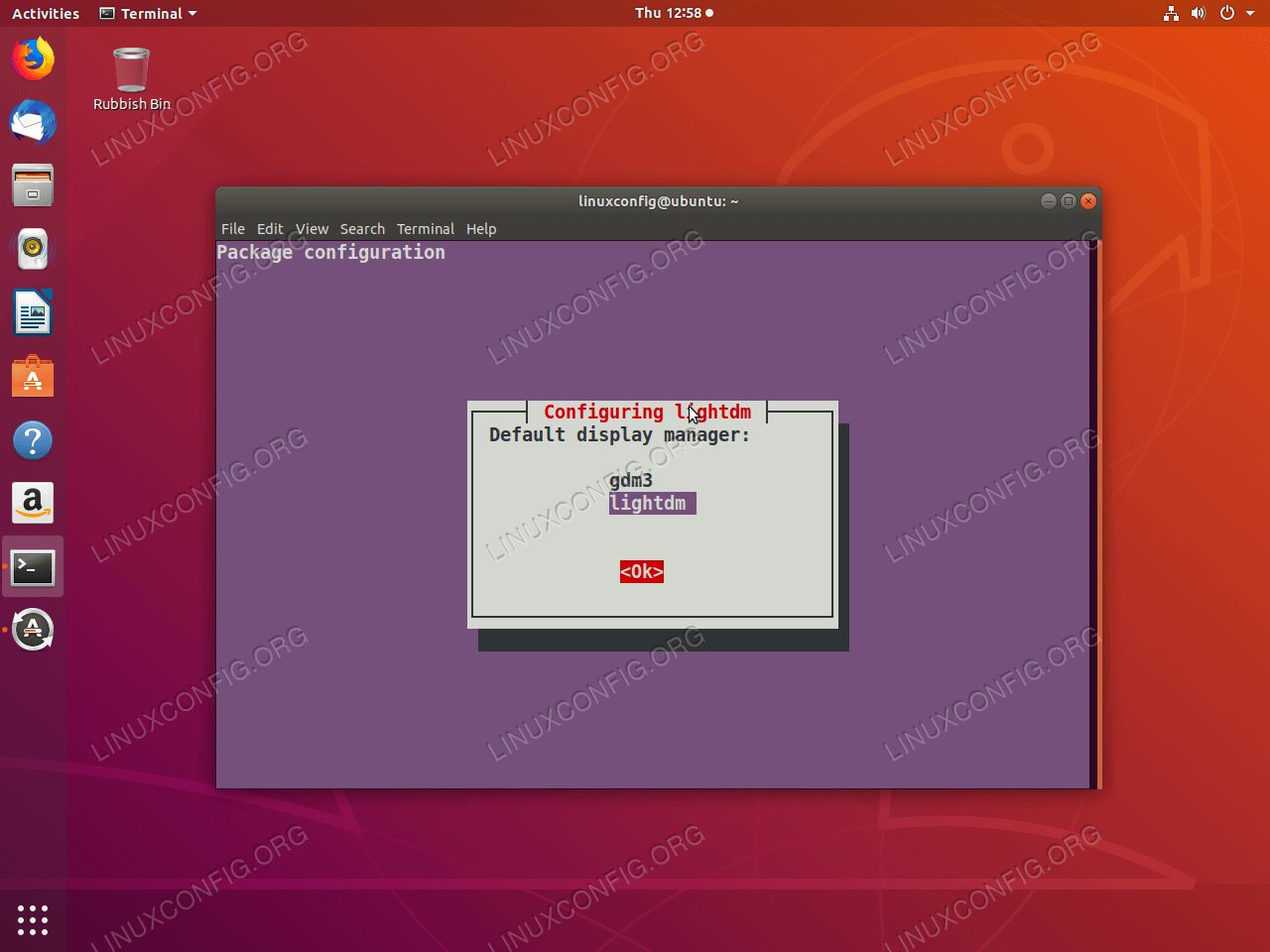1270x952 pixels.
Task: Open Software Updater in the dock
Action: coord(33,630)
